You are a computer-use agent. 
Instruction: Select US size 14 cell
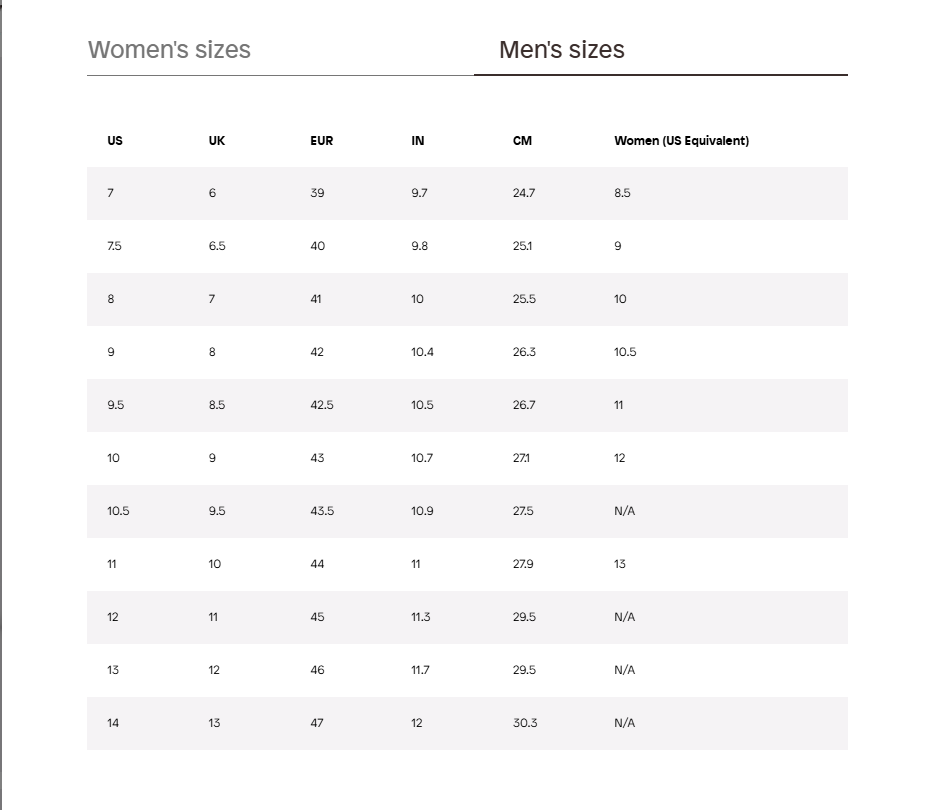[113, 723]
